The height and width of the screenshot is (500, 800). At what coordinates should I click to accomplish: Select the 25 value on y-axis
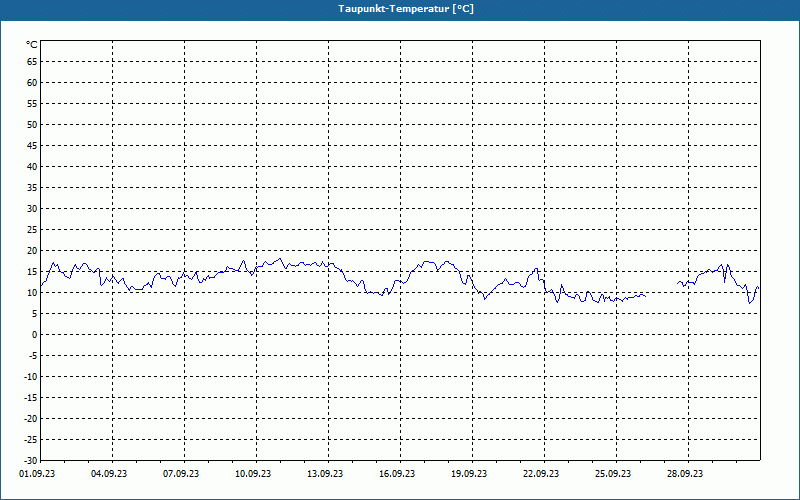(x=32, y=230)
